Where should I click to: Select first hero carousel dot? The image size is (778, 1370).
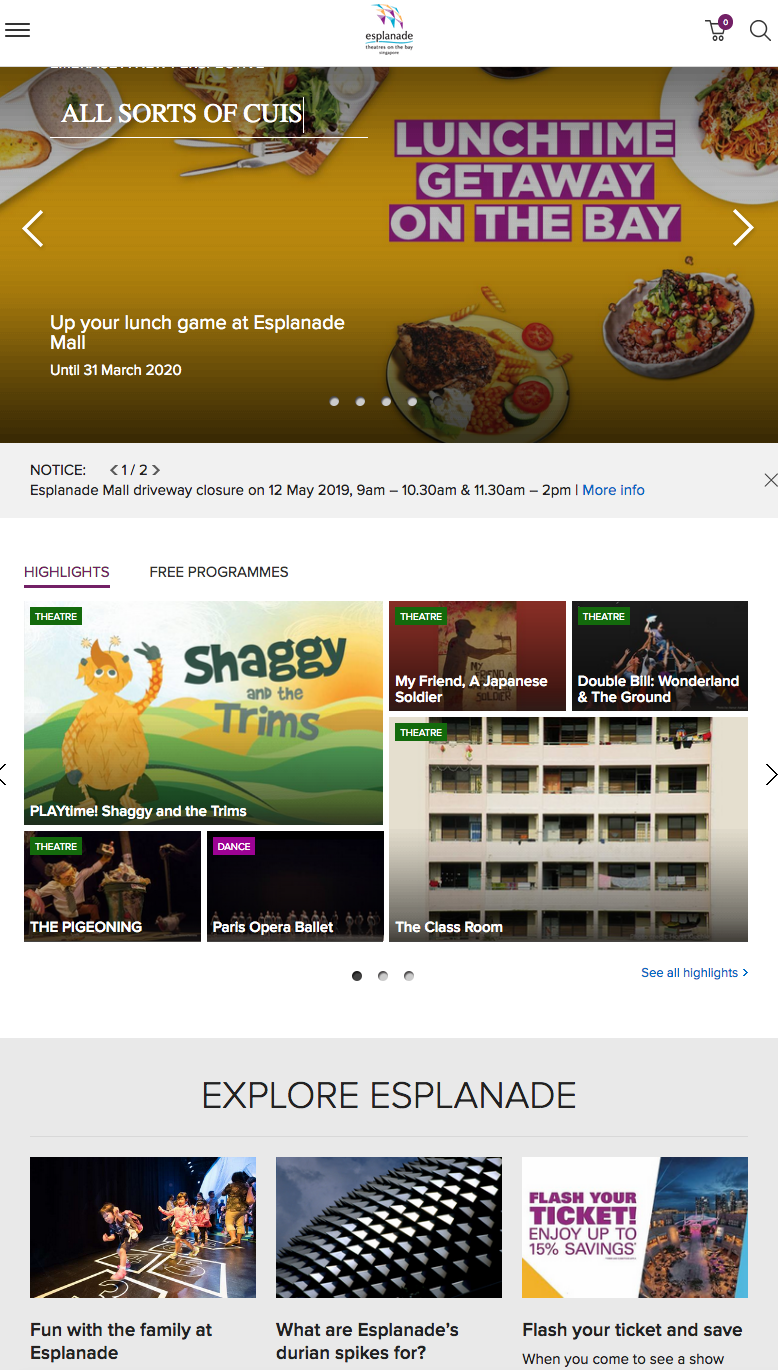click(x=334, y=402)
